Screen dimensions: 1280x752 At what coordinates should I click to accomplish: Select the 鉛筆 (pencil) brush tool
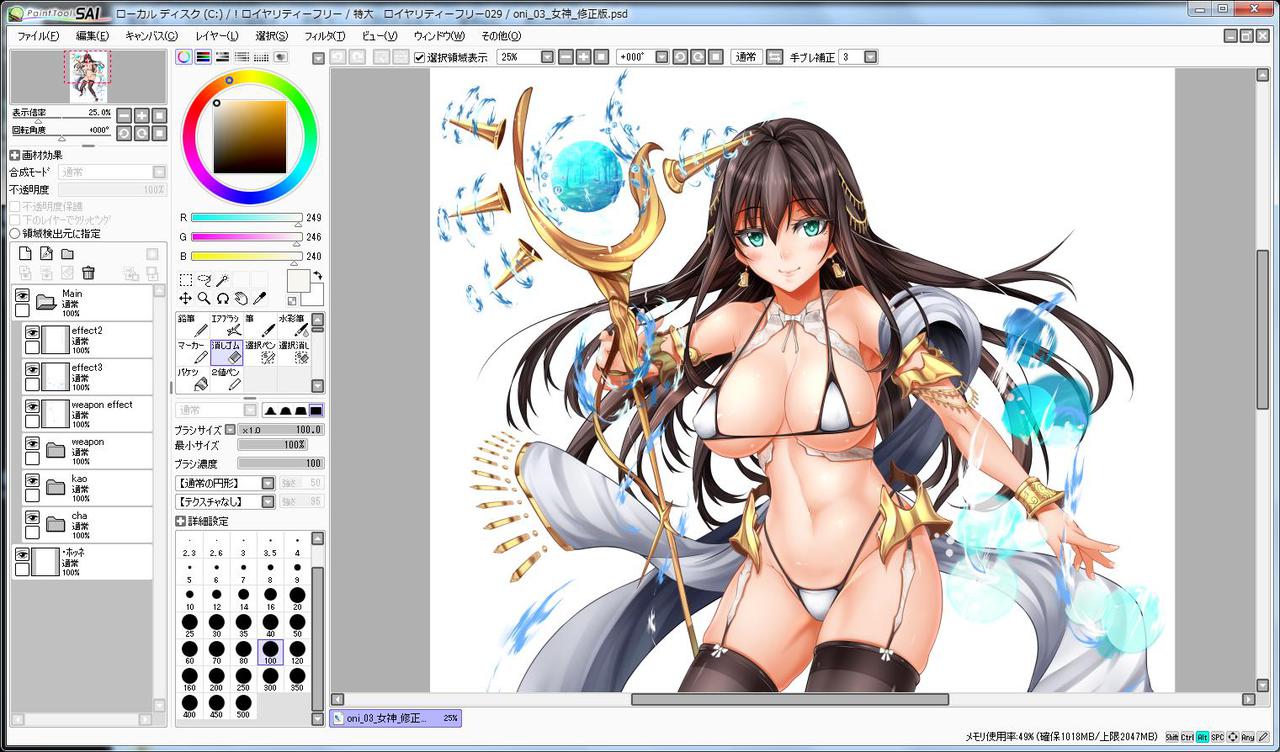coord(192,325)
